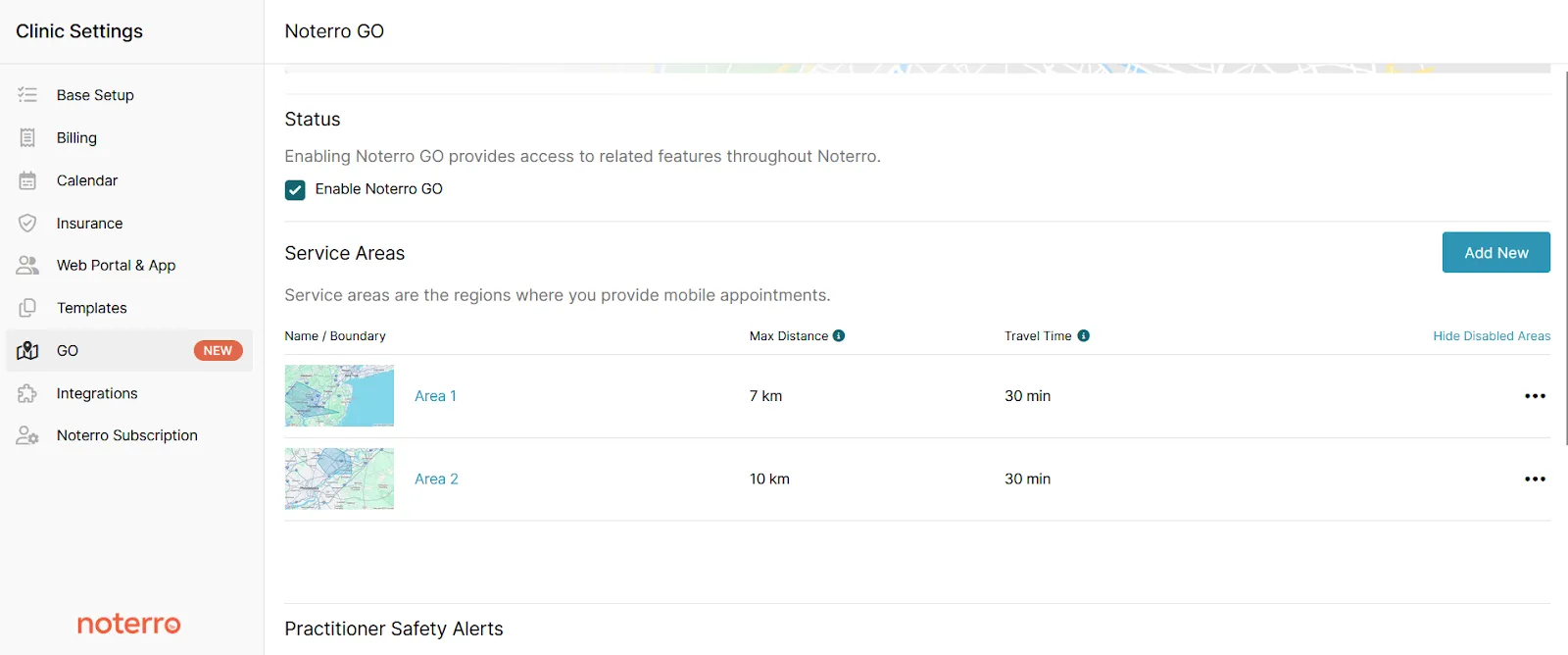Open the Area 1 link
Viewport: 1568px width, 655px height.
tap(435, 396)
